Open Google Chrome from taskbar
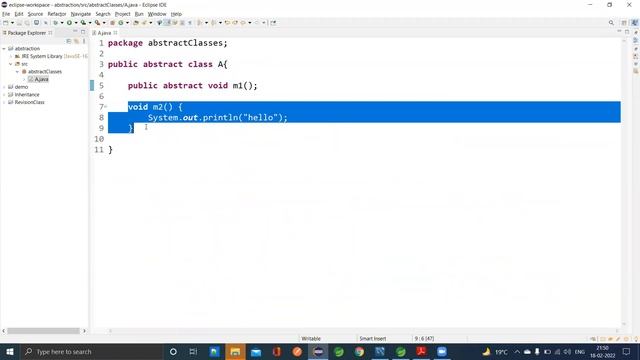This screenshot has width=640, height=360. [x=359, y=351]
